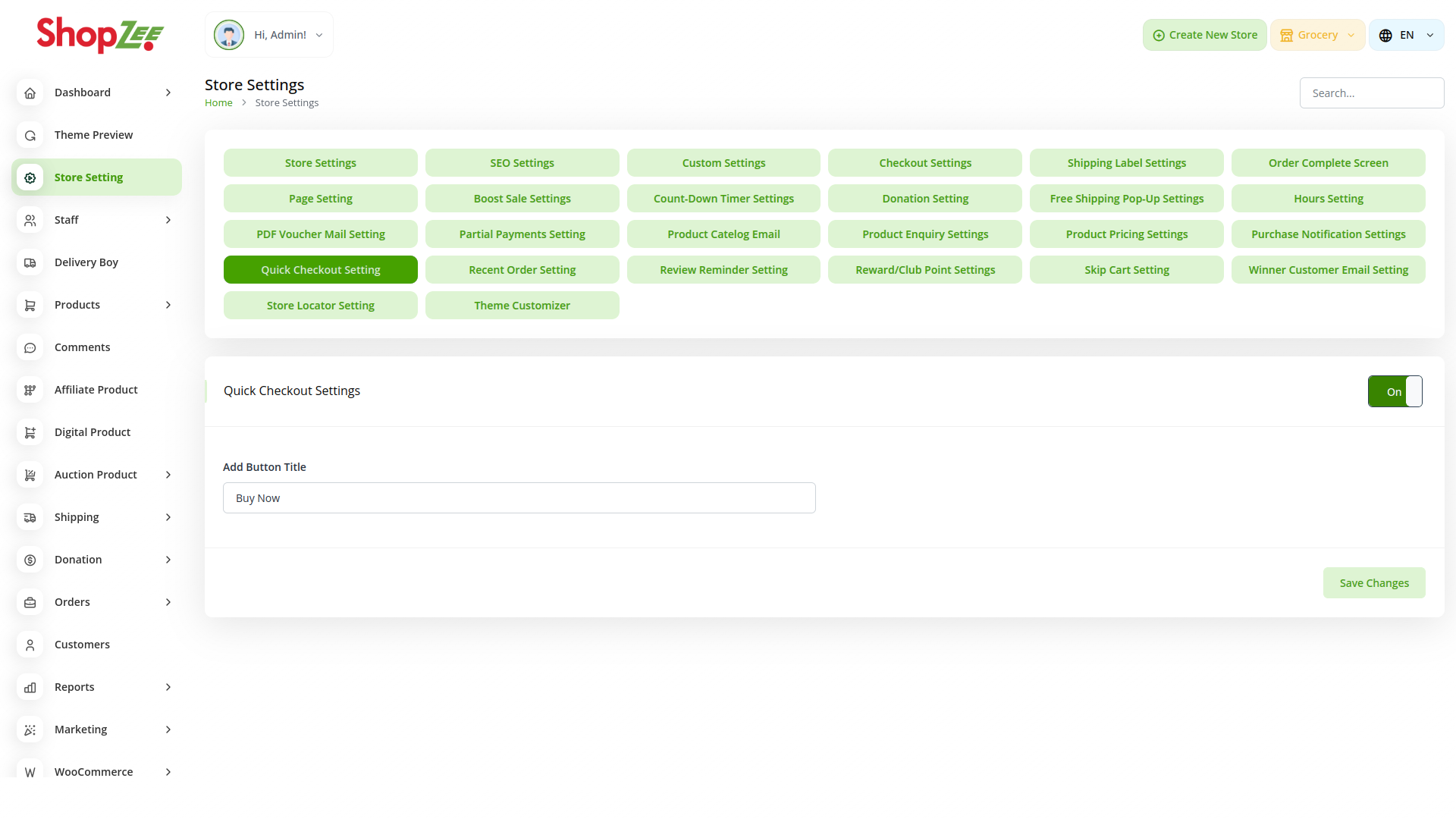Image resolution: width=1456 pixels, height=819 pixels.
Task: Expand the Marketing menu chevron
Action: point(168,730)
